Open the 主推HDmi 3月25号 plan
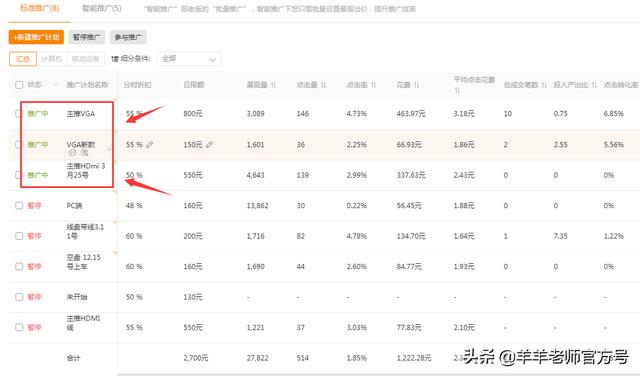The image size is (640, 376). pos(86,171)
